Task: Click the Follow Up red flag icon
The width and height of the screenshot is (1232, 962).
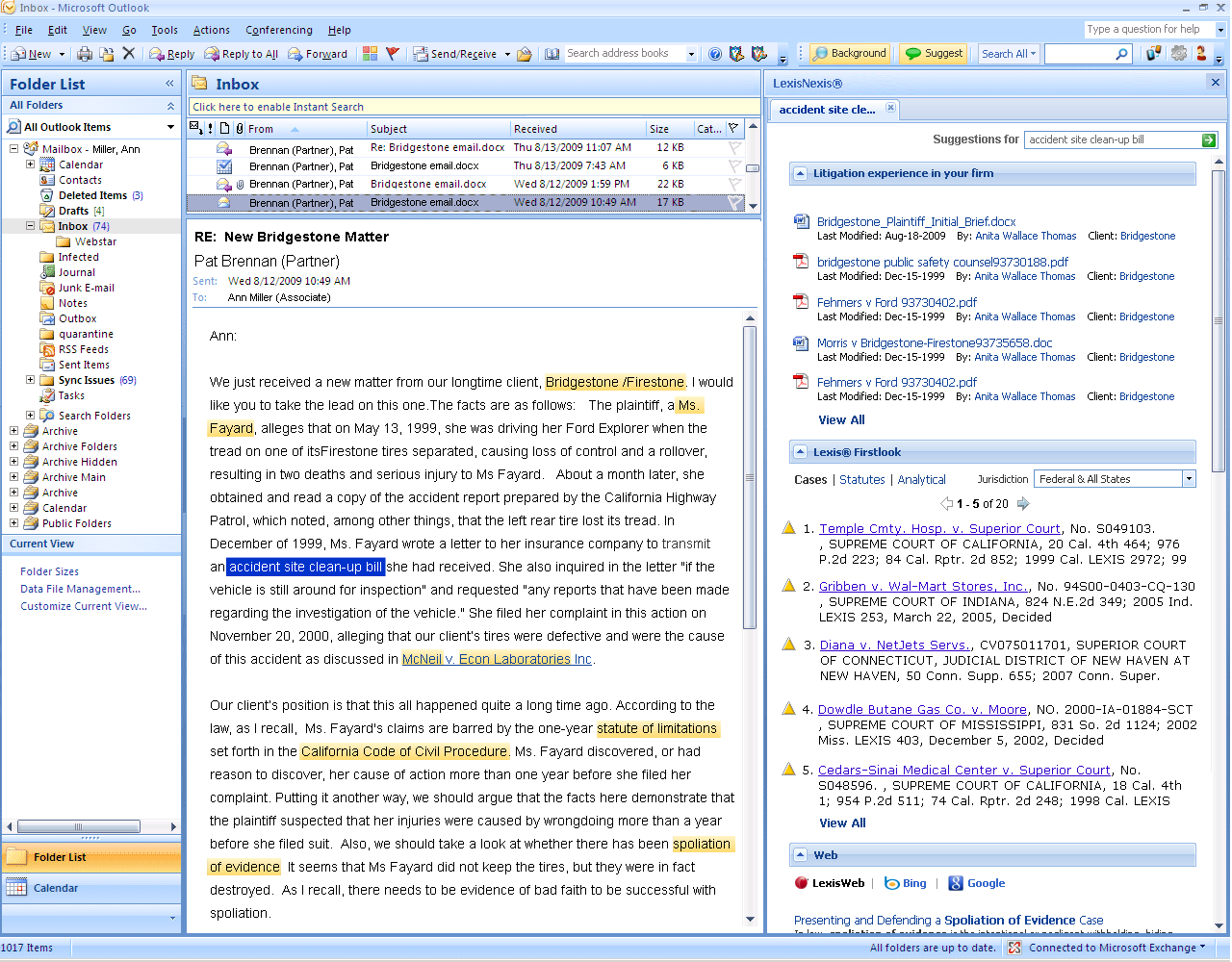Action: coord(392,54)
